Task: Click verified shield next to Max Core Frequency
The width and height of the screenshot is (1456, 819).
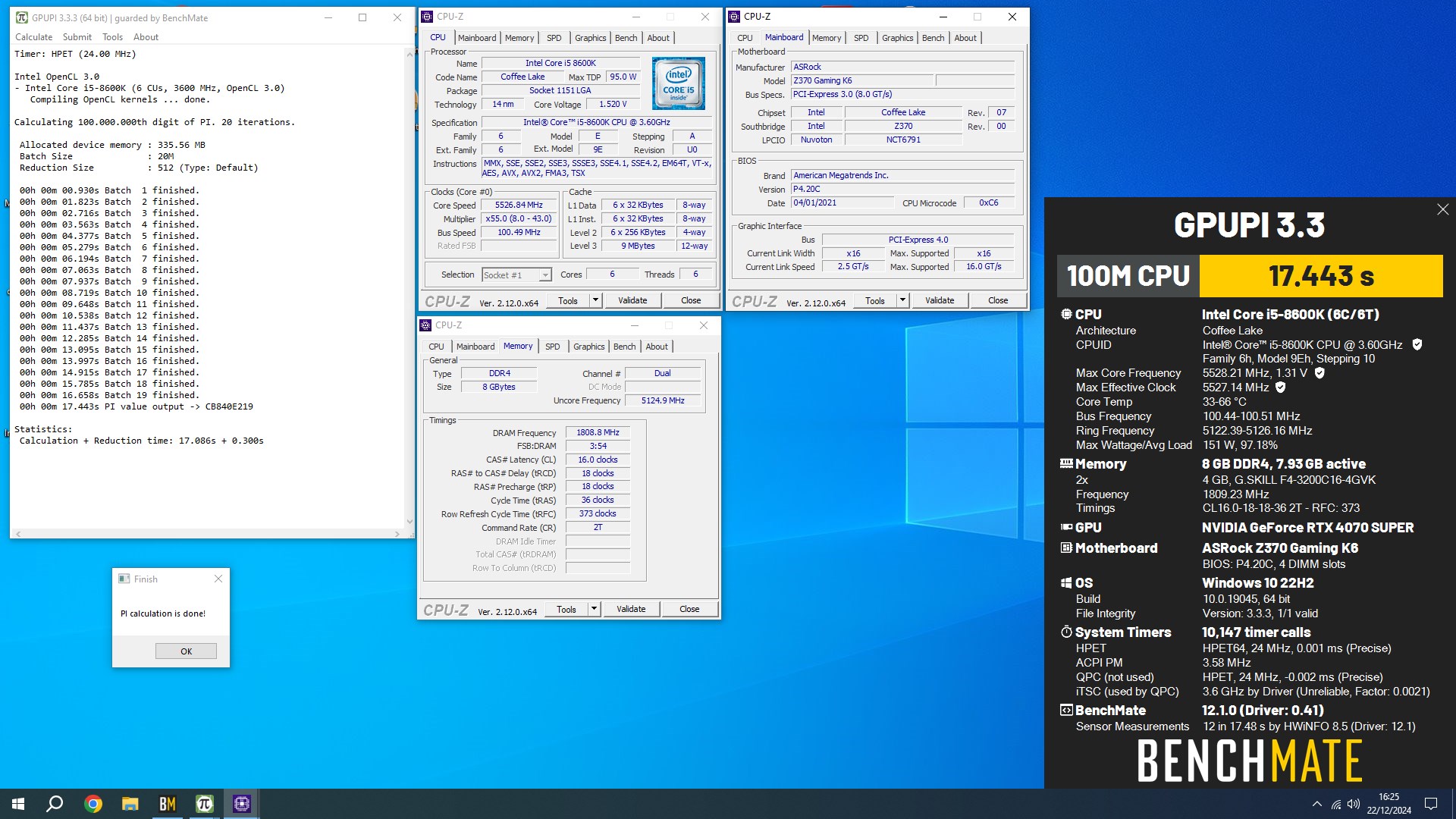Action: click(1319, 372)
